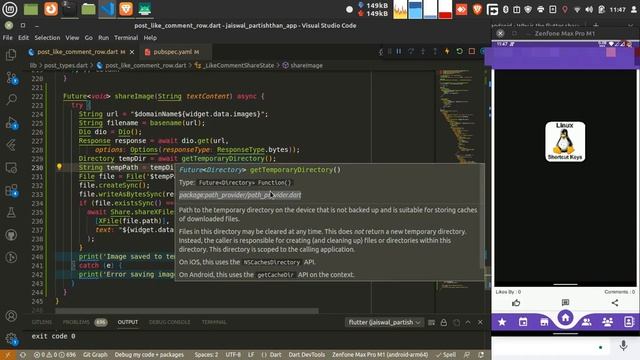
Task: Select the OUTPUT panel tab
Action: [x=128, y=322]
